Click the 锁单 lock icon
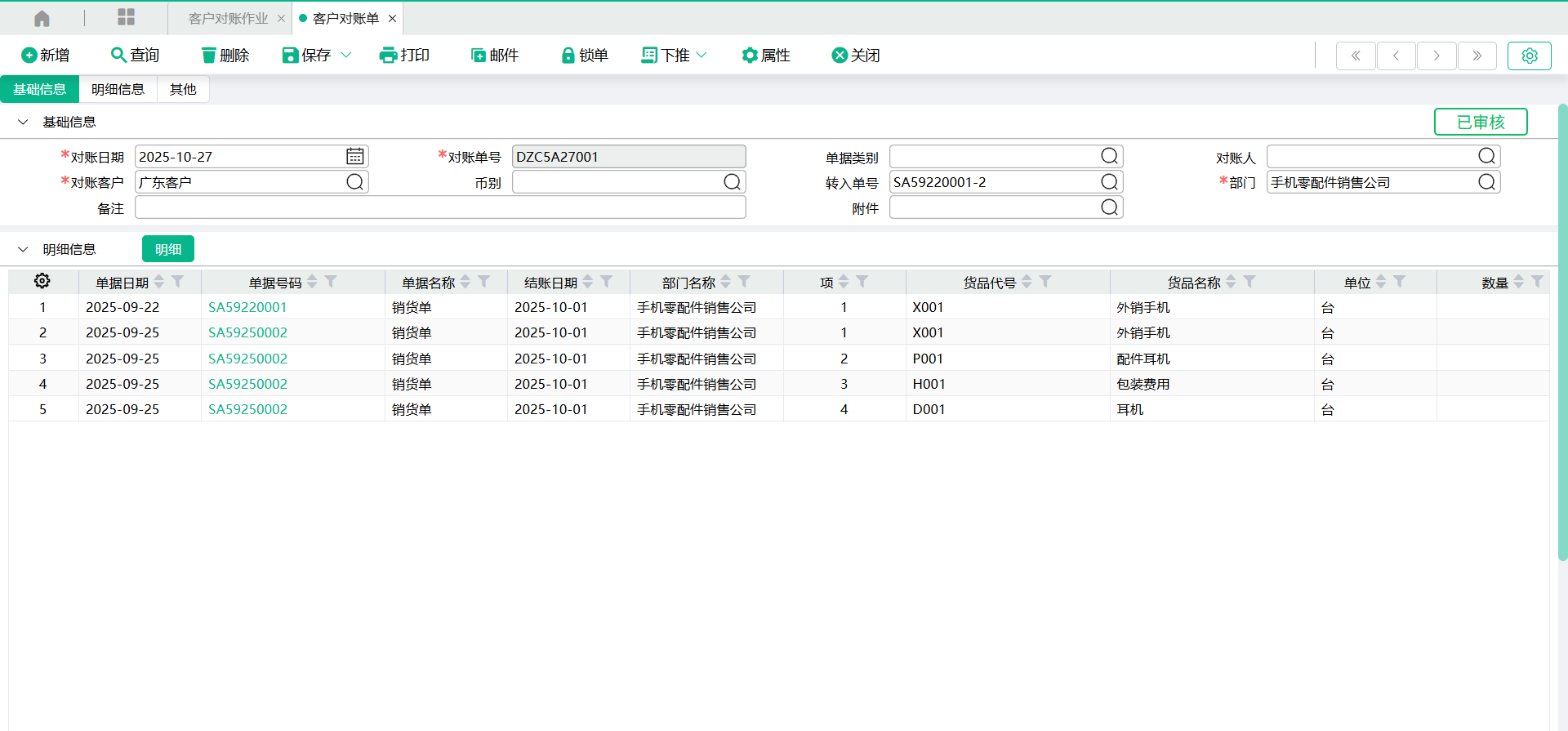This screenshot has width=1568, height=731. pyautogui.click(x=568, y=56)
